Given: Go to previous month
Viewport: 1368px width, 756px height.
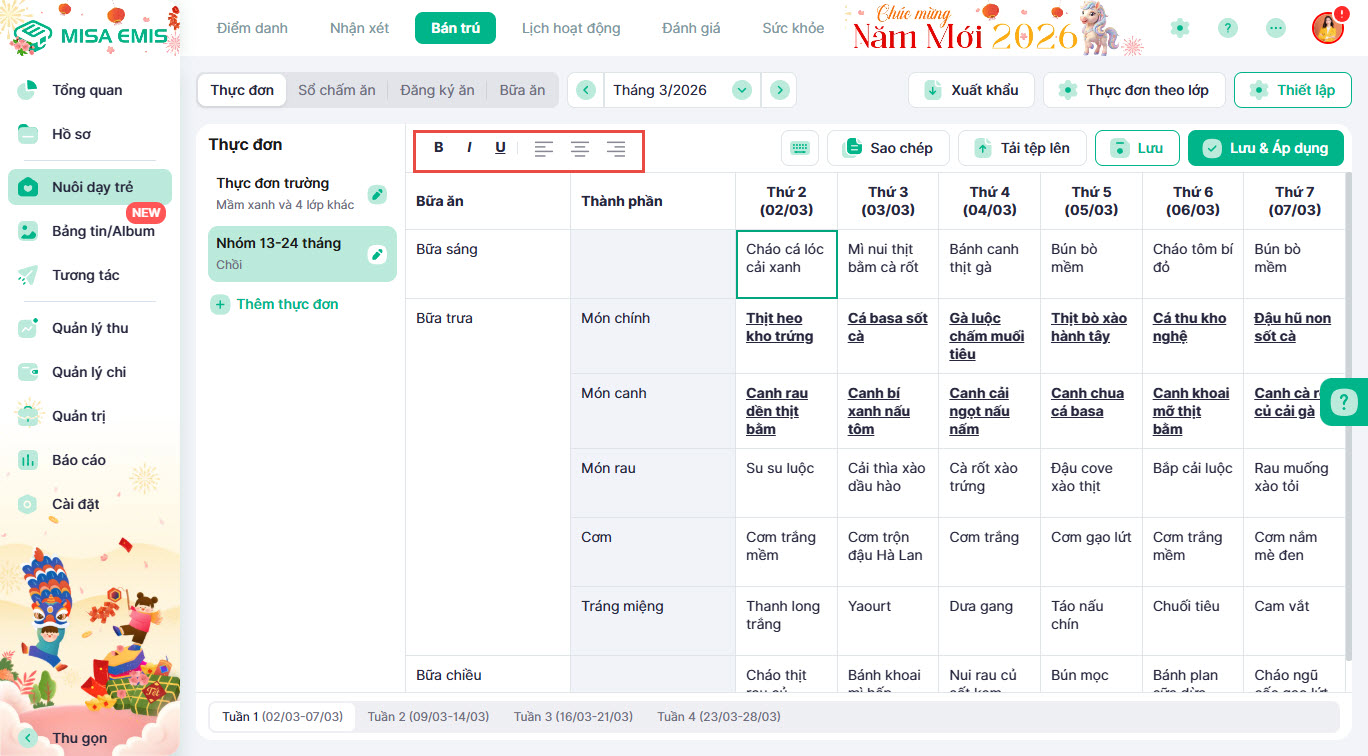Looking at the screenshot, I should click(x=585, y=90).
